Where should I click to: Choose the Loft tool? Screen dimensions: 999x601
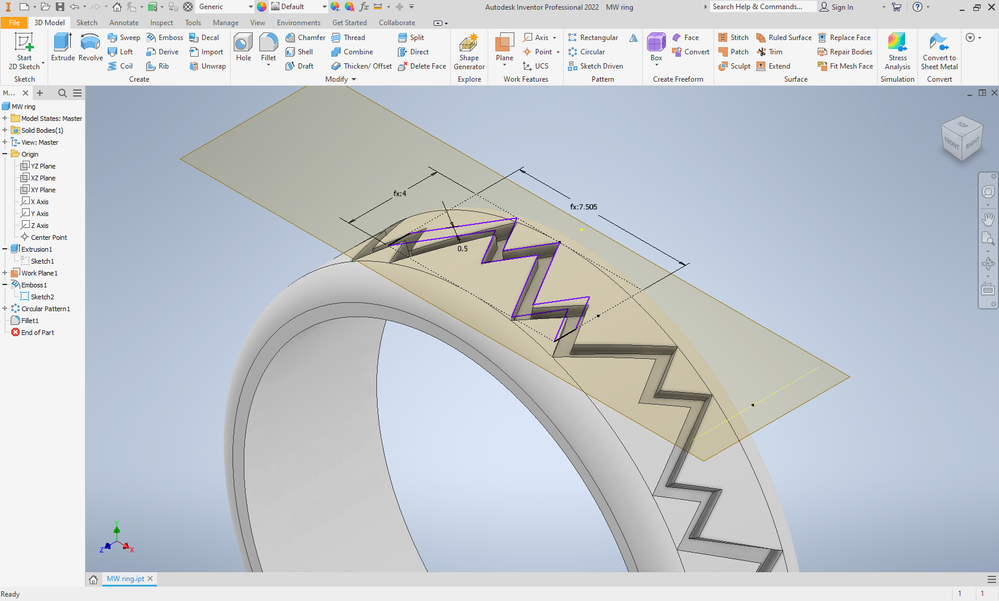(120, 52)
